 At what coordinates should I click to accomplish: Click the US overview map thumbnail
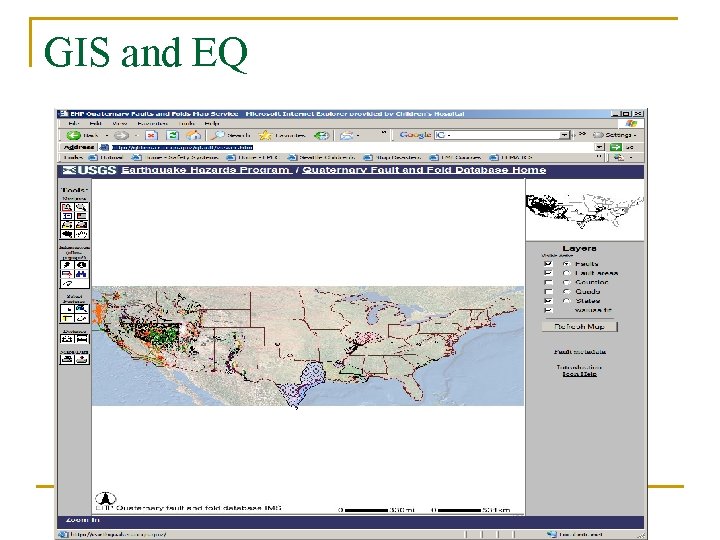585,210
